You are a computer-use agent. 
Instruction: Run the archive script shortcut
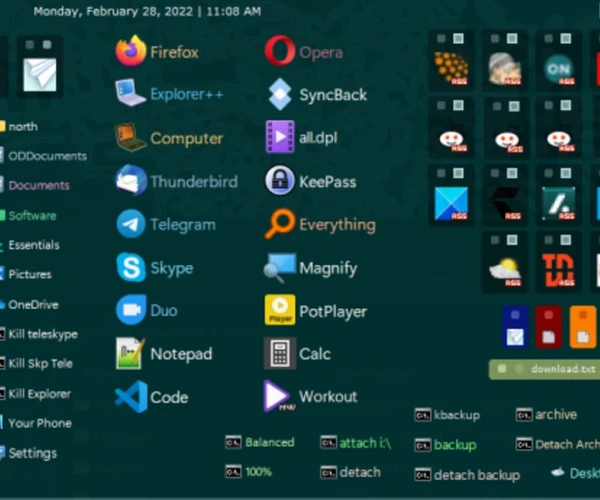546,414
